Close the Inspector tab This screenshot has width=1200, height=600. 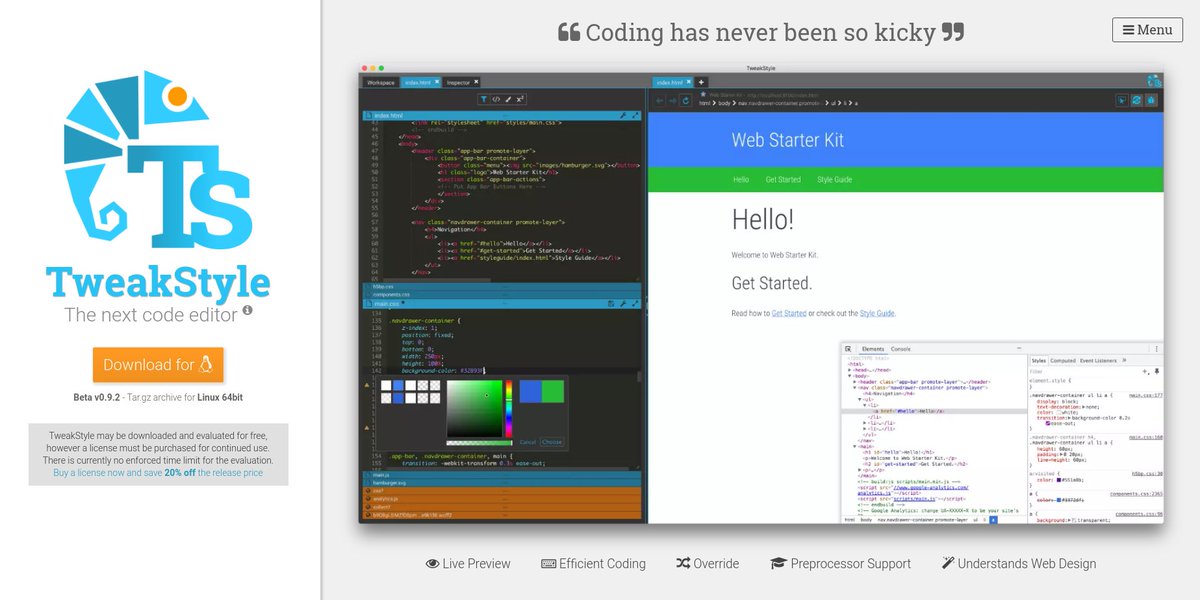point(476,82)
